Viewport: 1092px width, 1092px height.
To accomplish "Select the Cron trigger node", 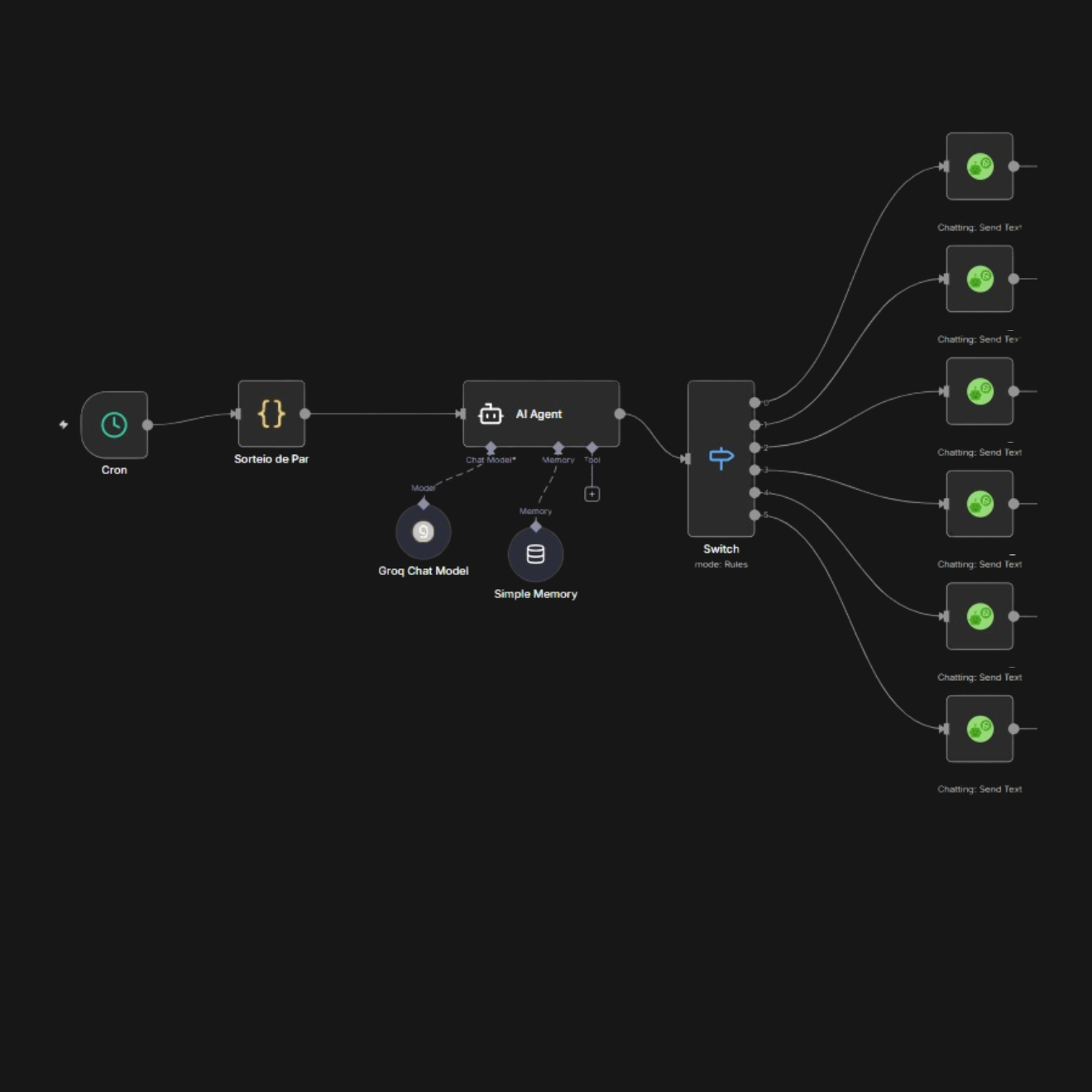I will [114, 425].
